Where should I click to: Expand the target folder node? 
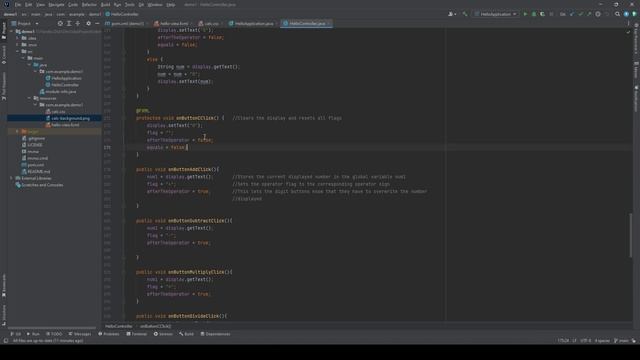18,131
